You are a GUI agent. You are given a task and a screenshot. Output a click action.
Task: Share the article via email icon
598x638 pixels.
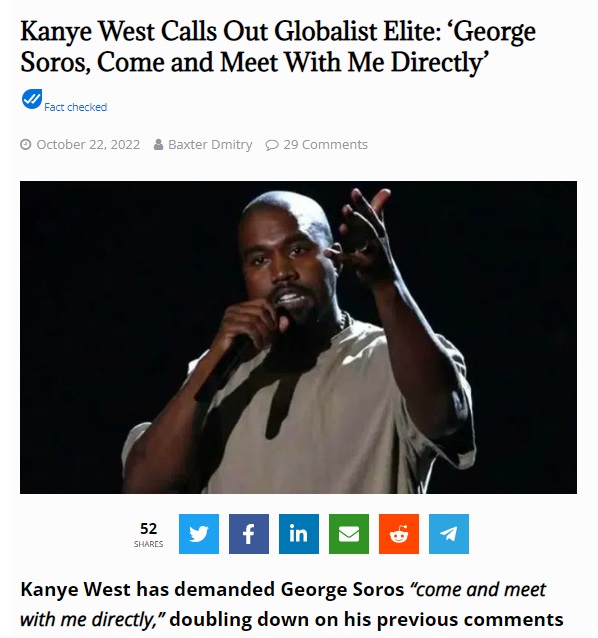[349, 533]
